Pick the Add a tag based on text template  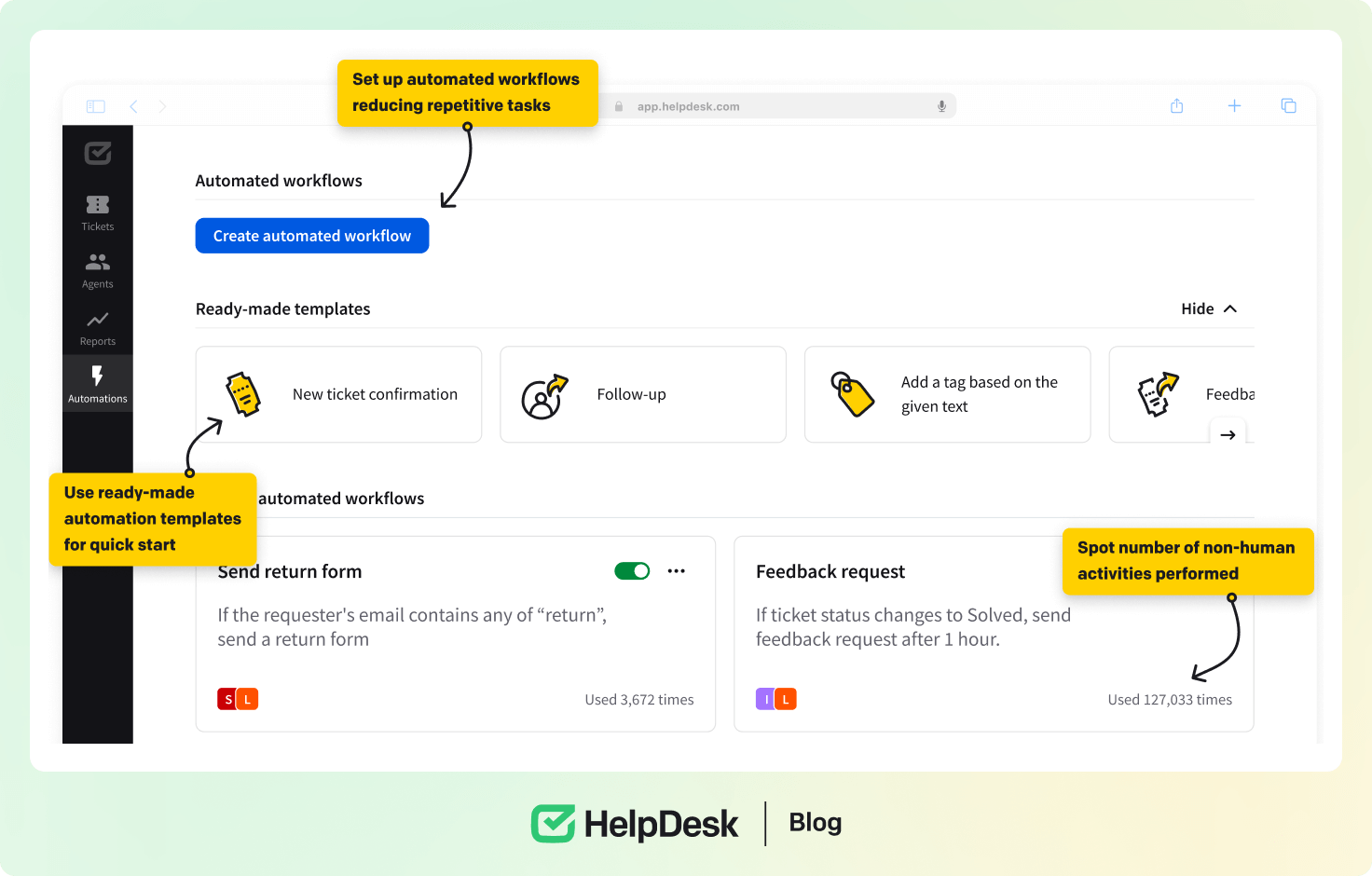coord(947,394)
